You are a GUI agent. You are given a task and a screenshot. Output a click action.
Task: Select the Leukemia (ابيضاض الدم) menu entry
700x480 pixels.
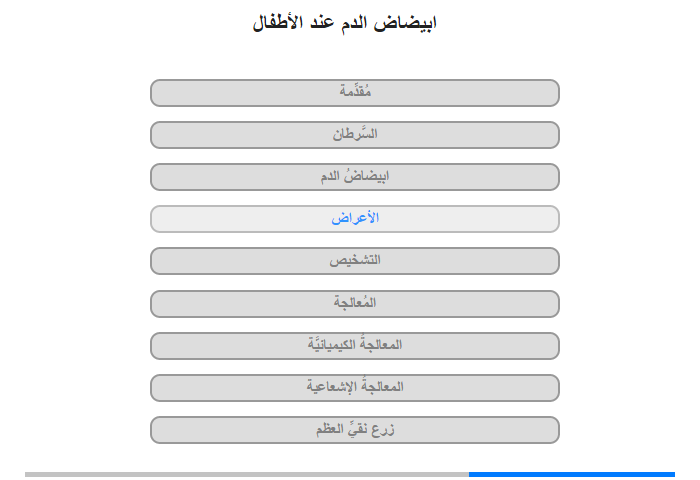(354, 177)
